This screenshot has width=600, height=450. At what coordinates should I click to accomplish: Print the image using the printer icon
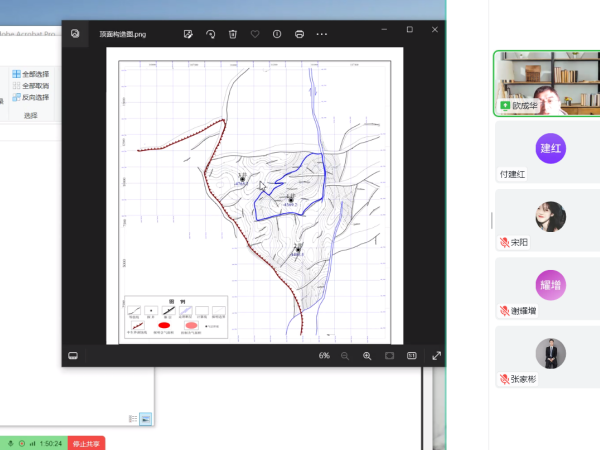299,34
